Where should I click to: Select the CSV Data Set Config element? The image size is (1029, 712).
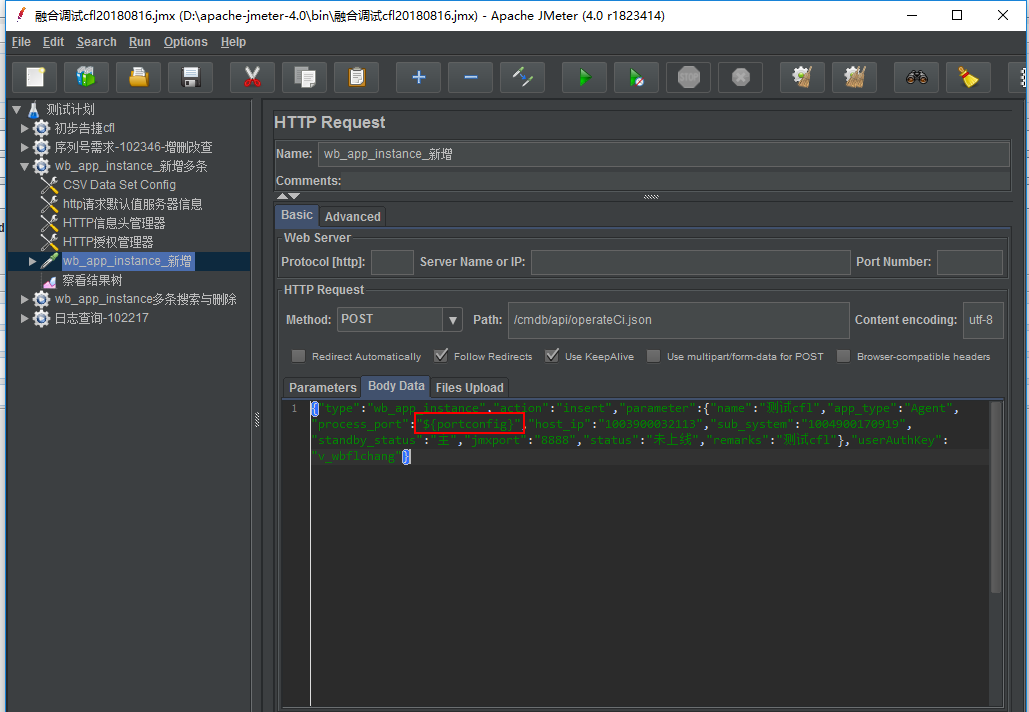tap(119, 185)
